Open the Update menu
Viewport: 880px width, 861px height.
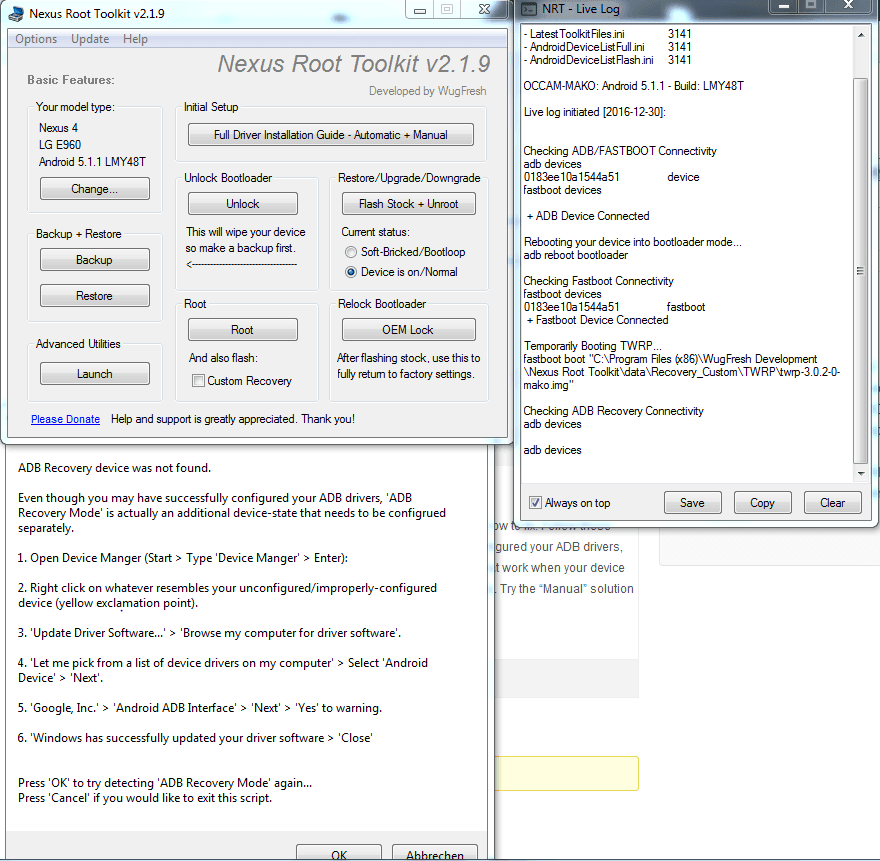point(90,39)
